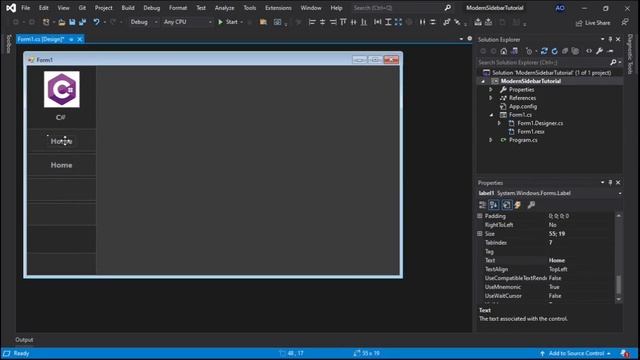
Task: Select Form1.resx in Solution Explorer
Action: [531, 131]
